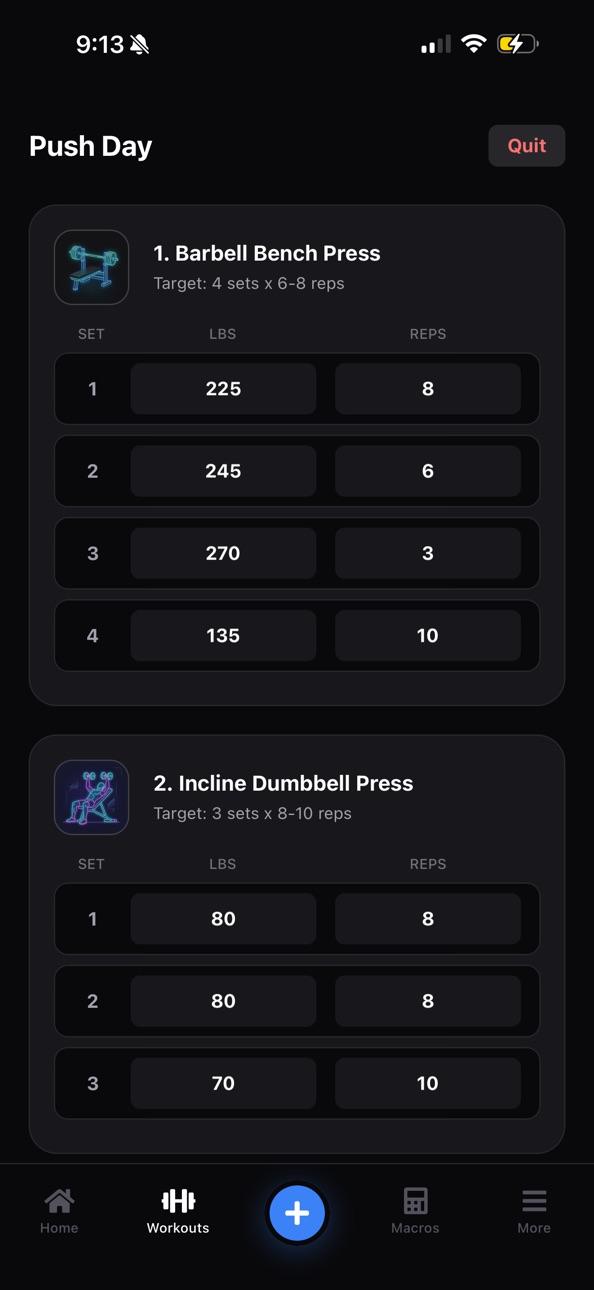This screenshot has height=1290, width=594.
Task: Tap the Barbell Bench Press exercise icon
Action: tap(91, 267)
